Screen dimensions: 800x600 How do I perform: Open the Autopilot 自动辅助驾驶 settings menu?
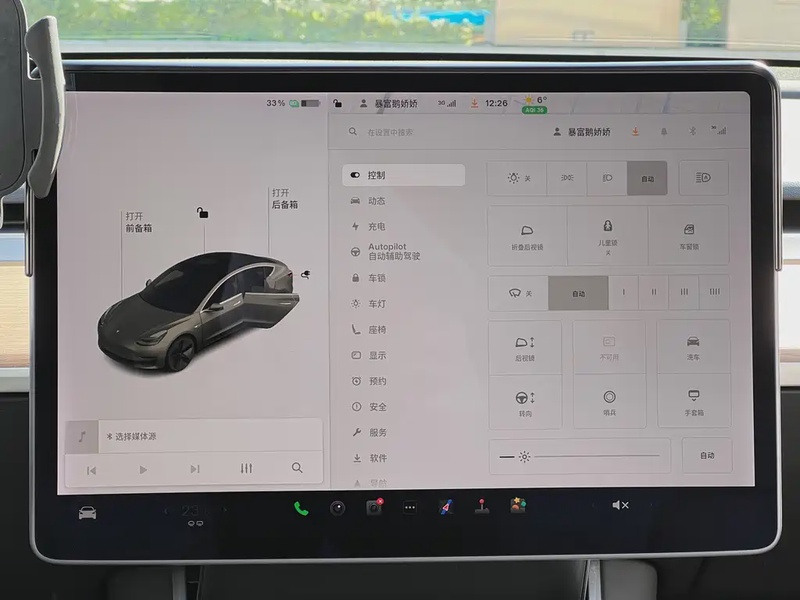pyautogui.click(x=394, y=251)
